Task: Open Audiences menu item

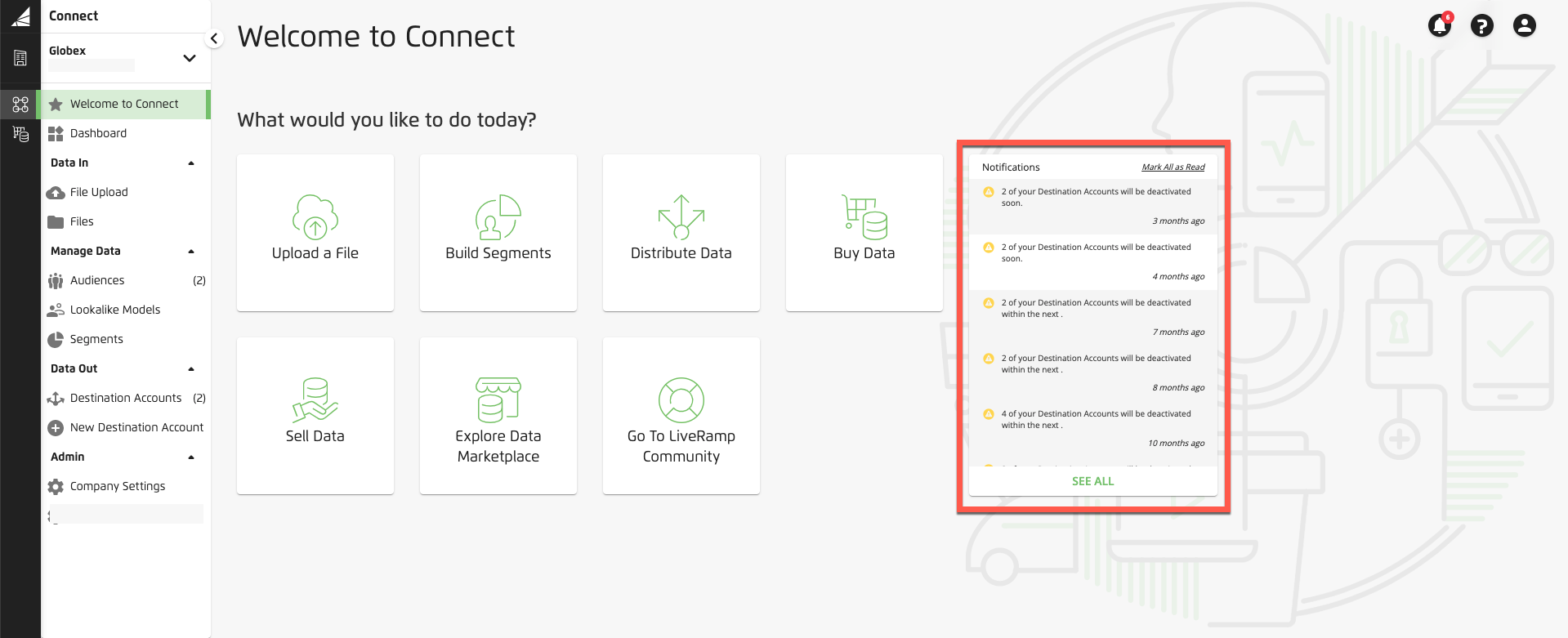Action: pos(126,280)
